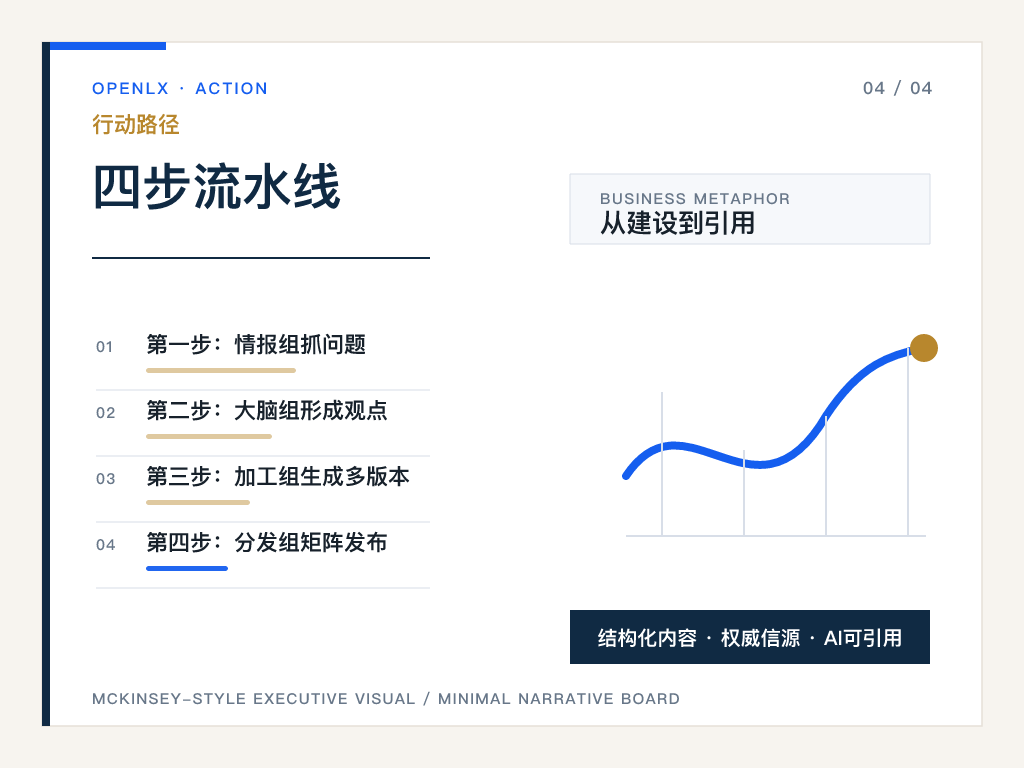Click the '04 / 04' page indicator
Screen dimensions: 1024x768
point(897,88)
